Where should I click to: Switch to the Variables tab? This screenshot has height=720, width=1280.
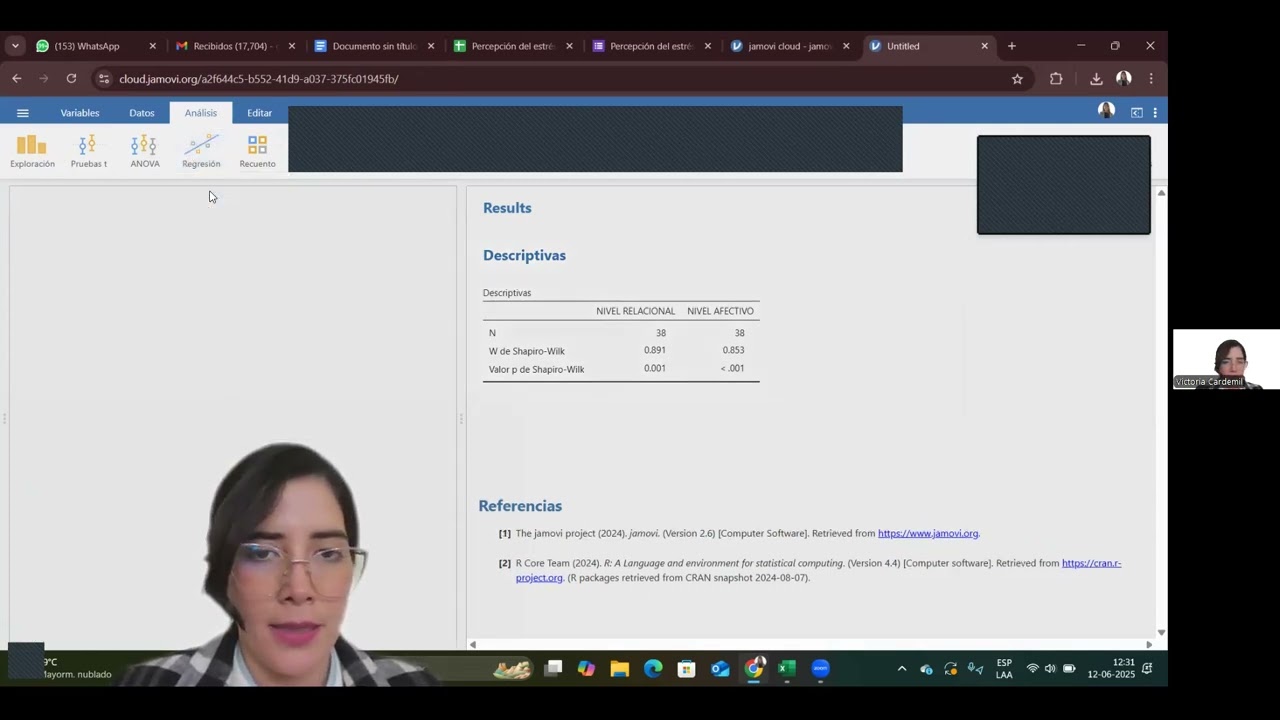click(80, 113)
